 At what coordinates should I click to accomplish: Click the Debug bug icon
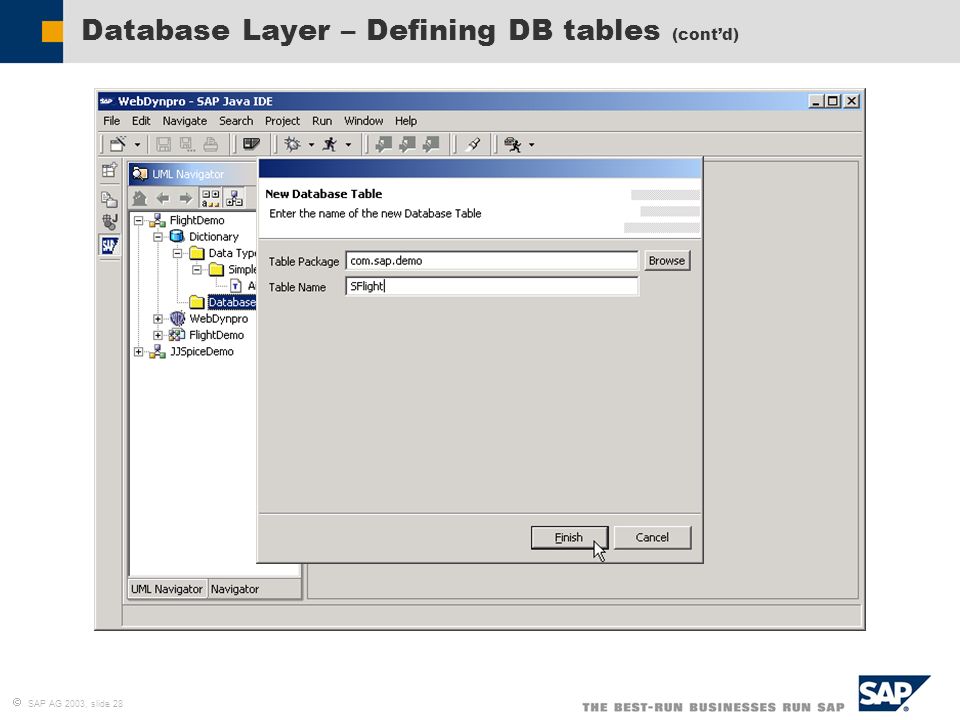(292, 144)
